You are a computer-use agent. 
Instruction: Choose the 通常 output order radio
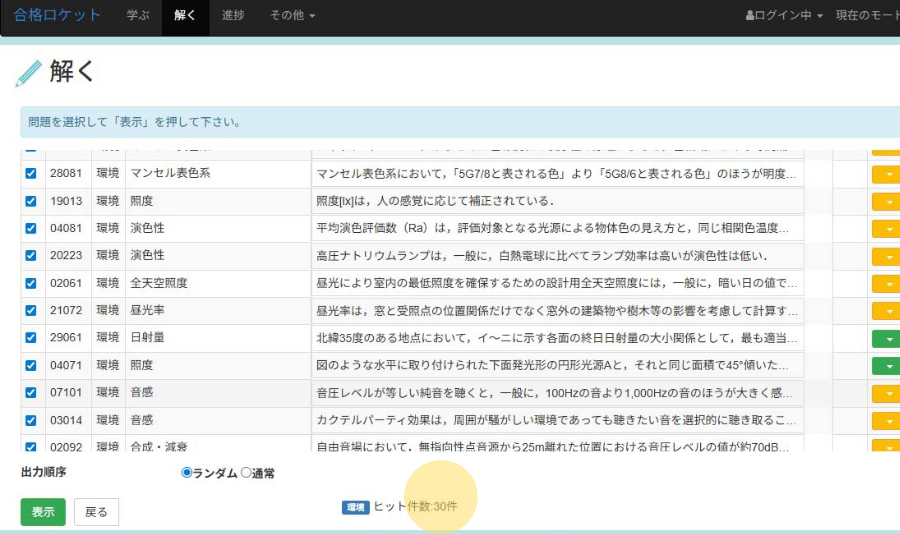pos(246,473)
